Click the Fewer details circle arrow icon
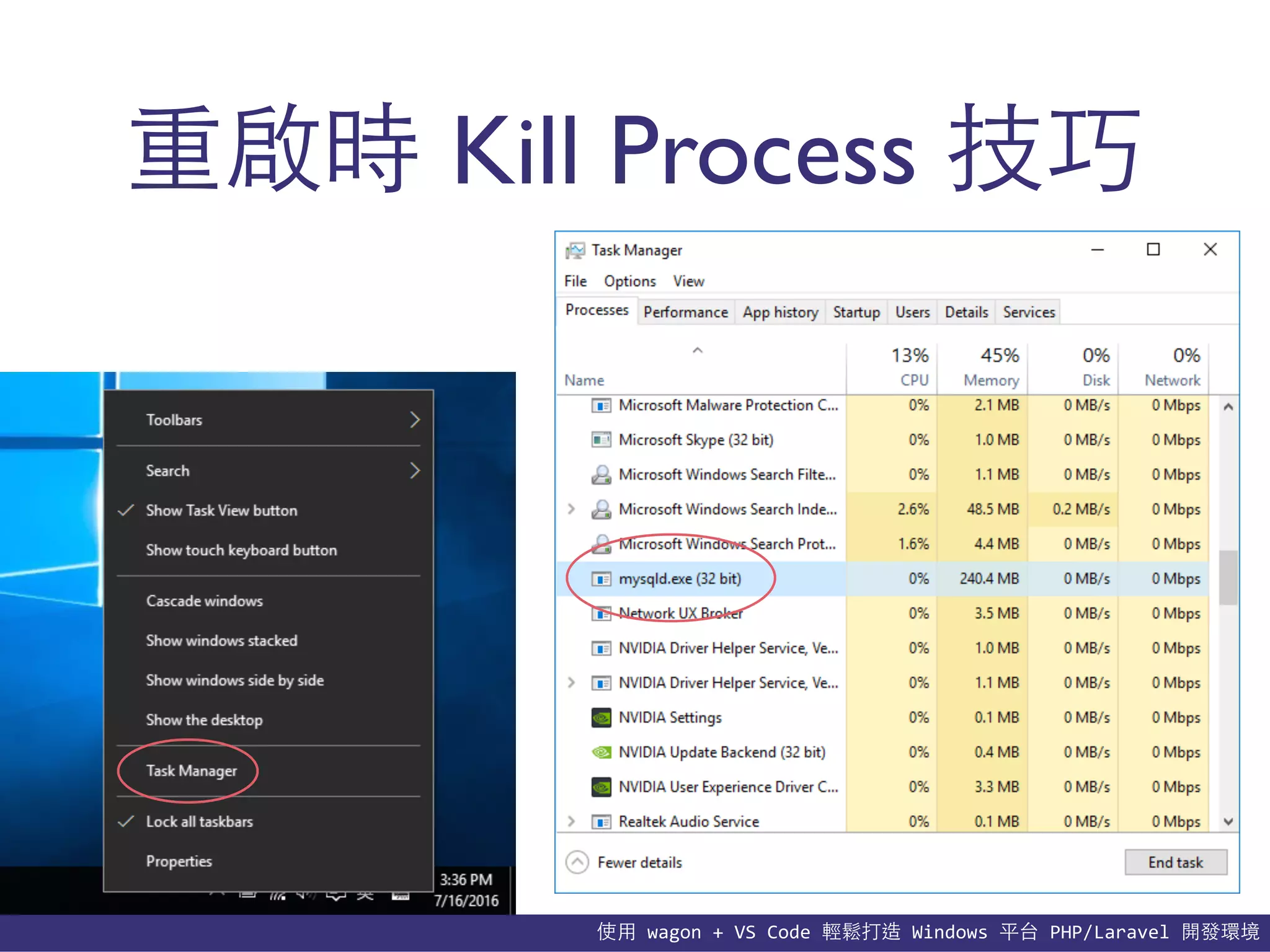The height and width of the screenshot is (952, 1270). [577, 862]
